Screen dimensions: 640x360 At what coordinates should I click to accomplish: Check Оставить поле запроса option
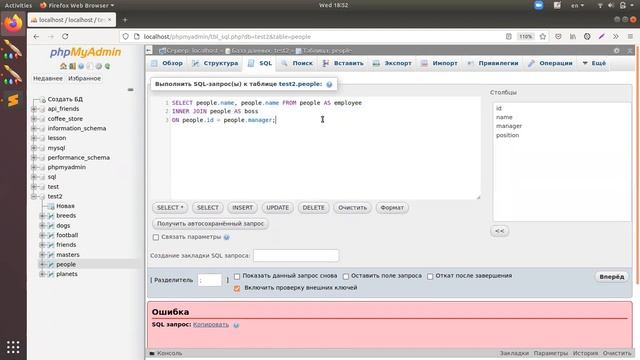point(346,276)
